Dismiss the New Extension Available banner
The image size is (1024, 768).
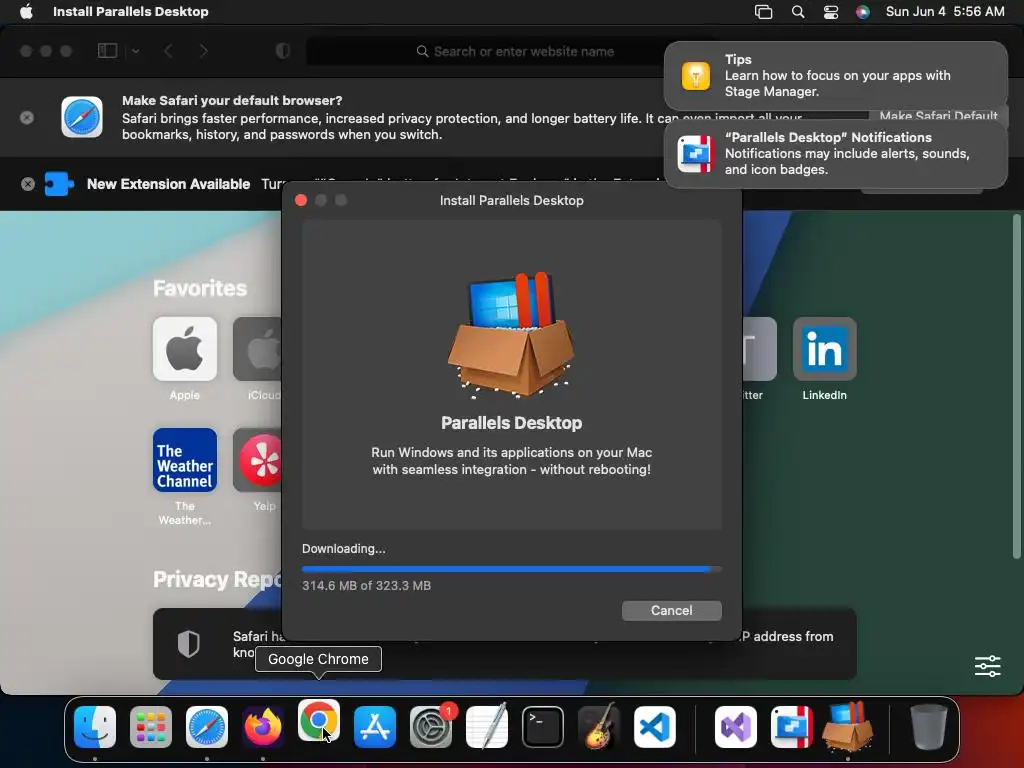point(27,184)
